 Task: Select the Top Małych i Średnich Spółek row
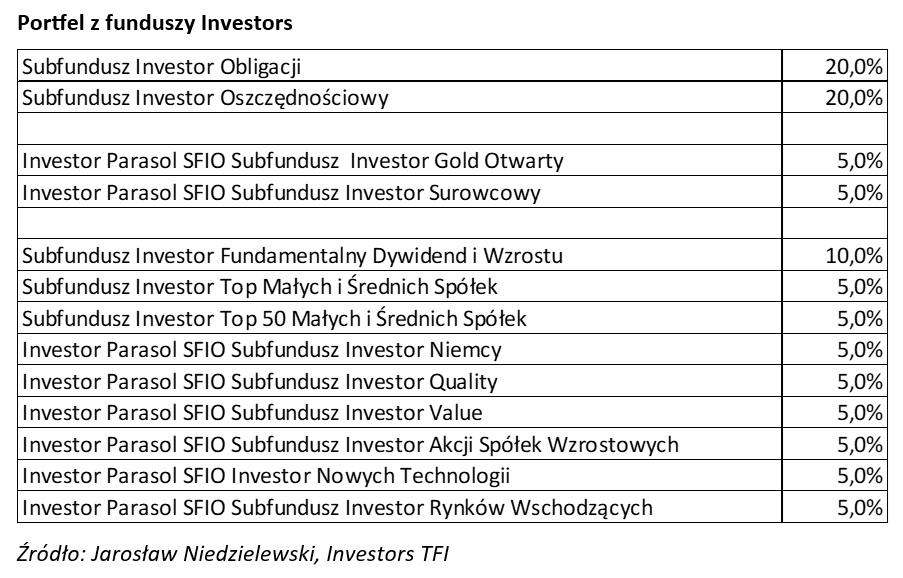pos(260,287)
